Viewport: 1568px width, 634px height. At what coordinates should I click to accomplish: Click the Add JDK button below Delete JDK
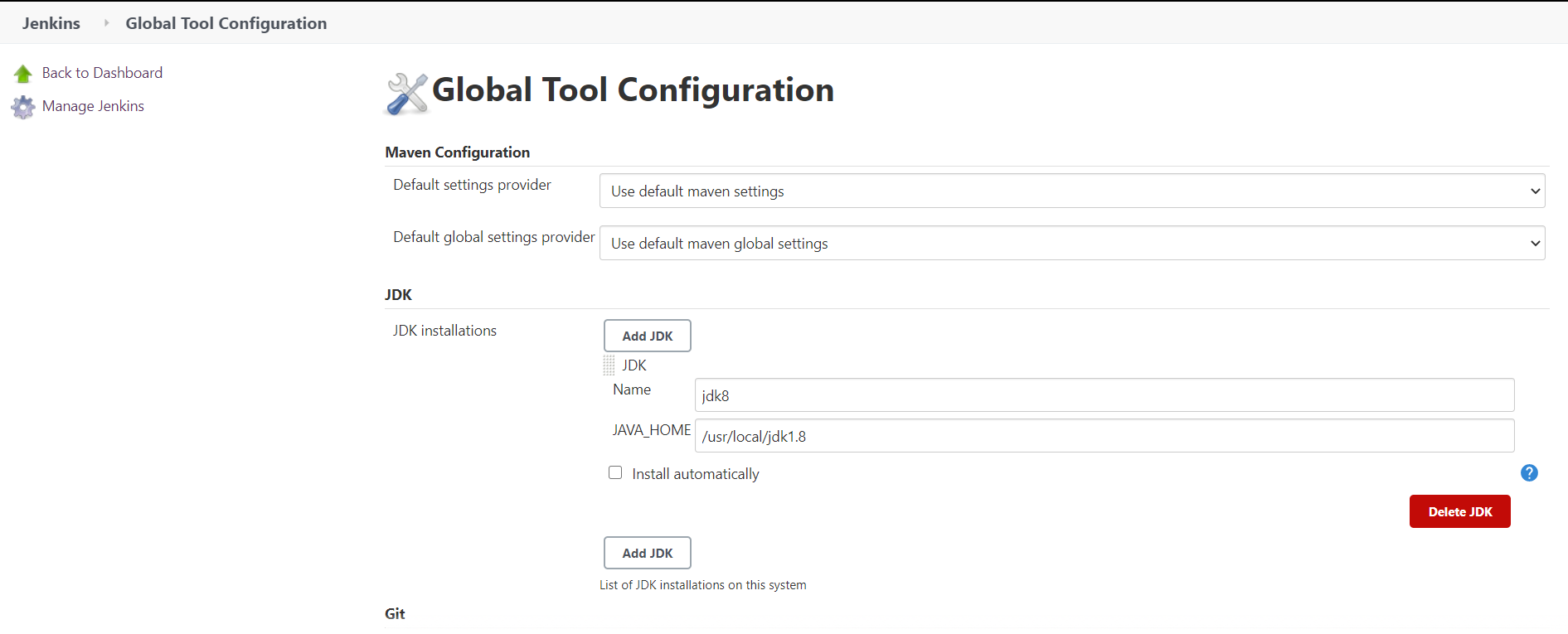tap(648, 553)
